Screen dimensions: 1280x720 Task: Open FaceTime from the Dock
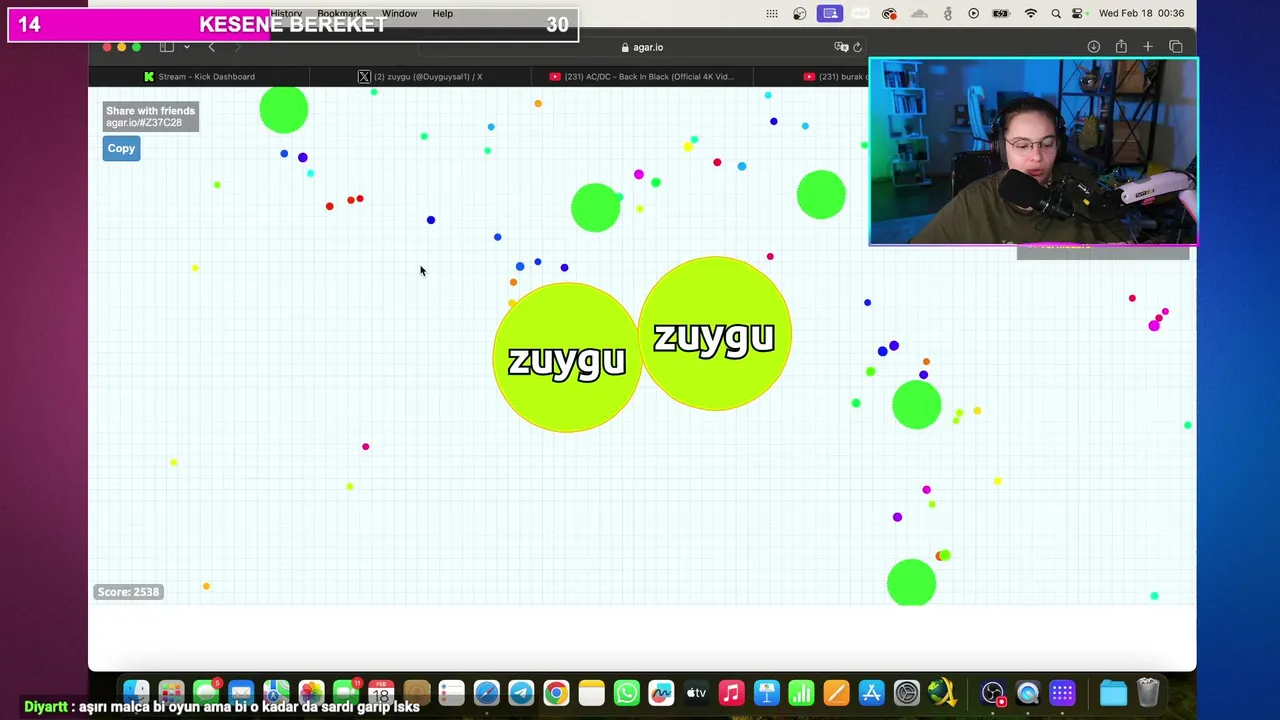[346, 692]
